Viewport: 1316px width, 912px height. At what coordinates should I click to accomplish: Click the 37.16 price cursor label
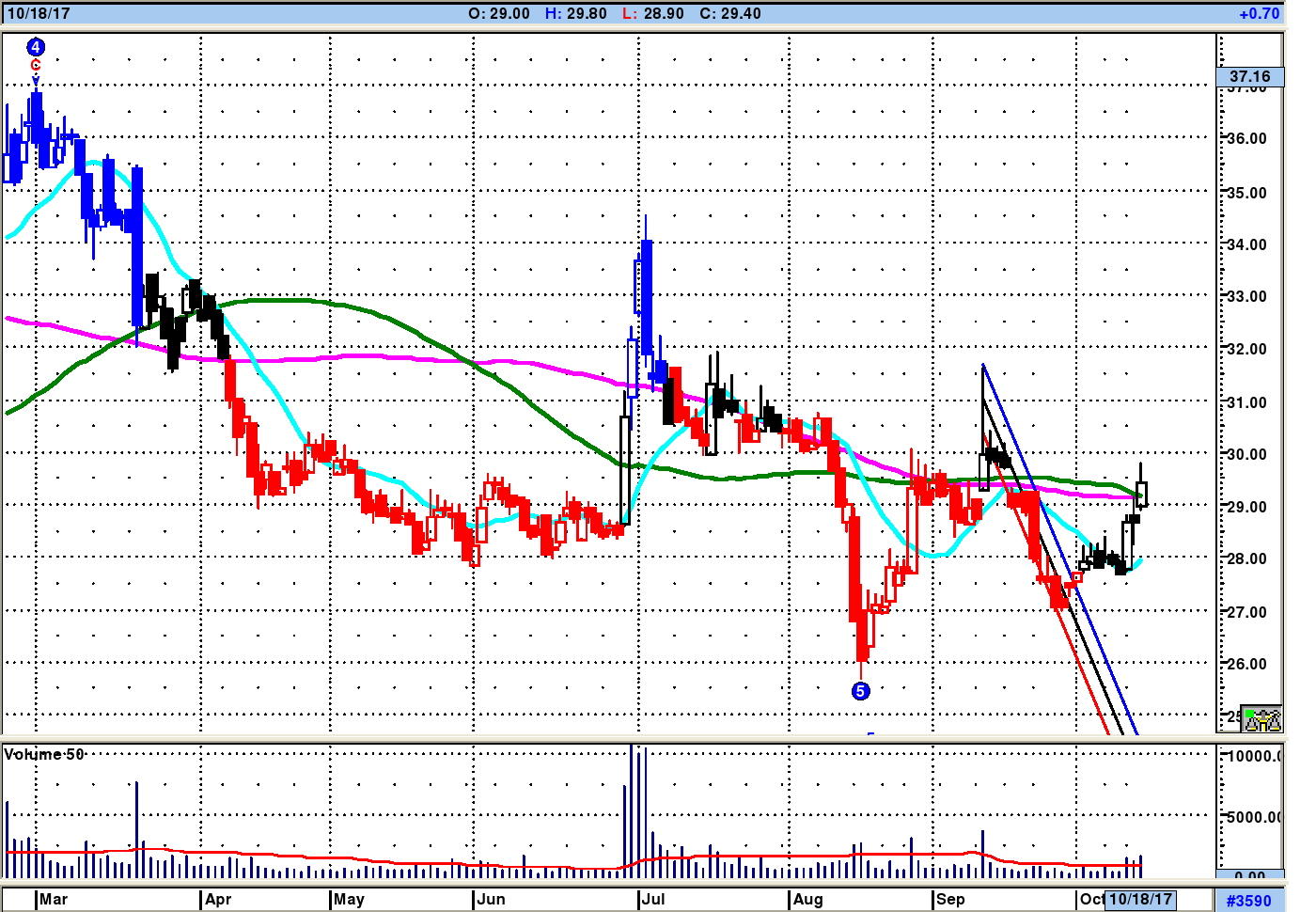point(1250,76)
